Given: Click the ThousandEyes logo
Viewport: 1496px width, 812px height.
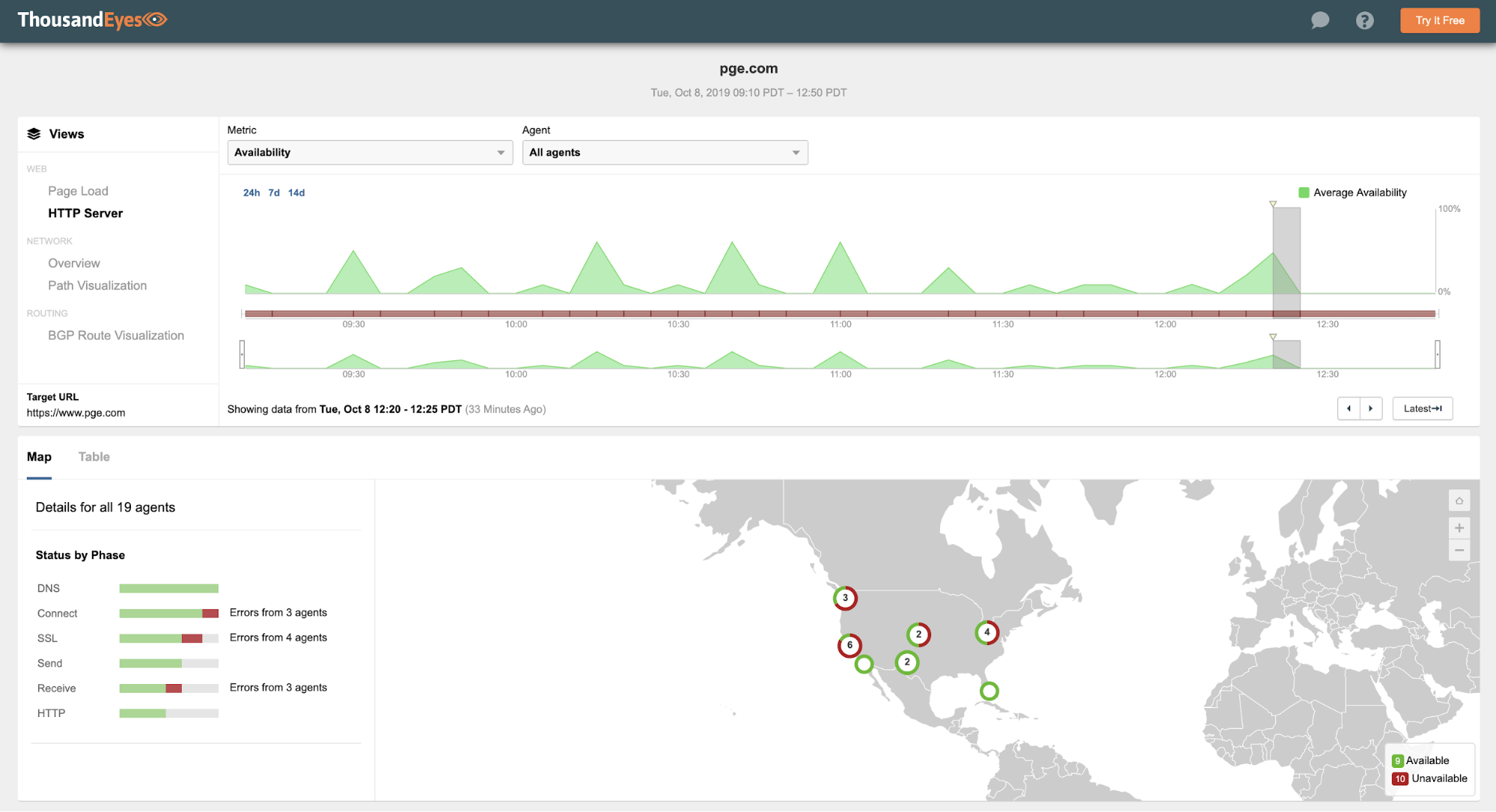Looking at the screenshot, I should coord(92,20).
